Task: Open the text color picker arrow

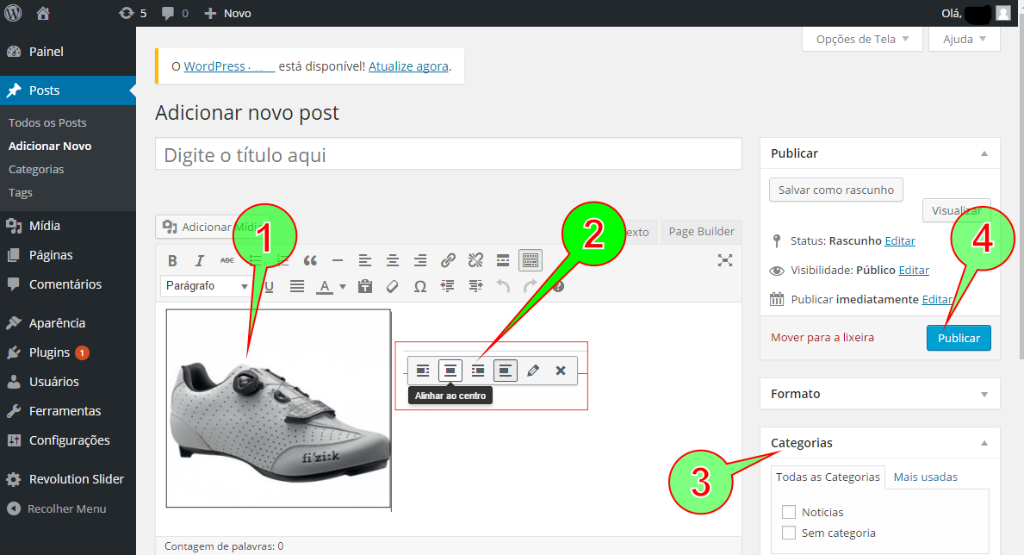Action: pos(342,287)
